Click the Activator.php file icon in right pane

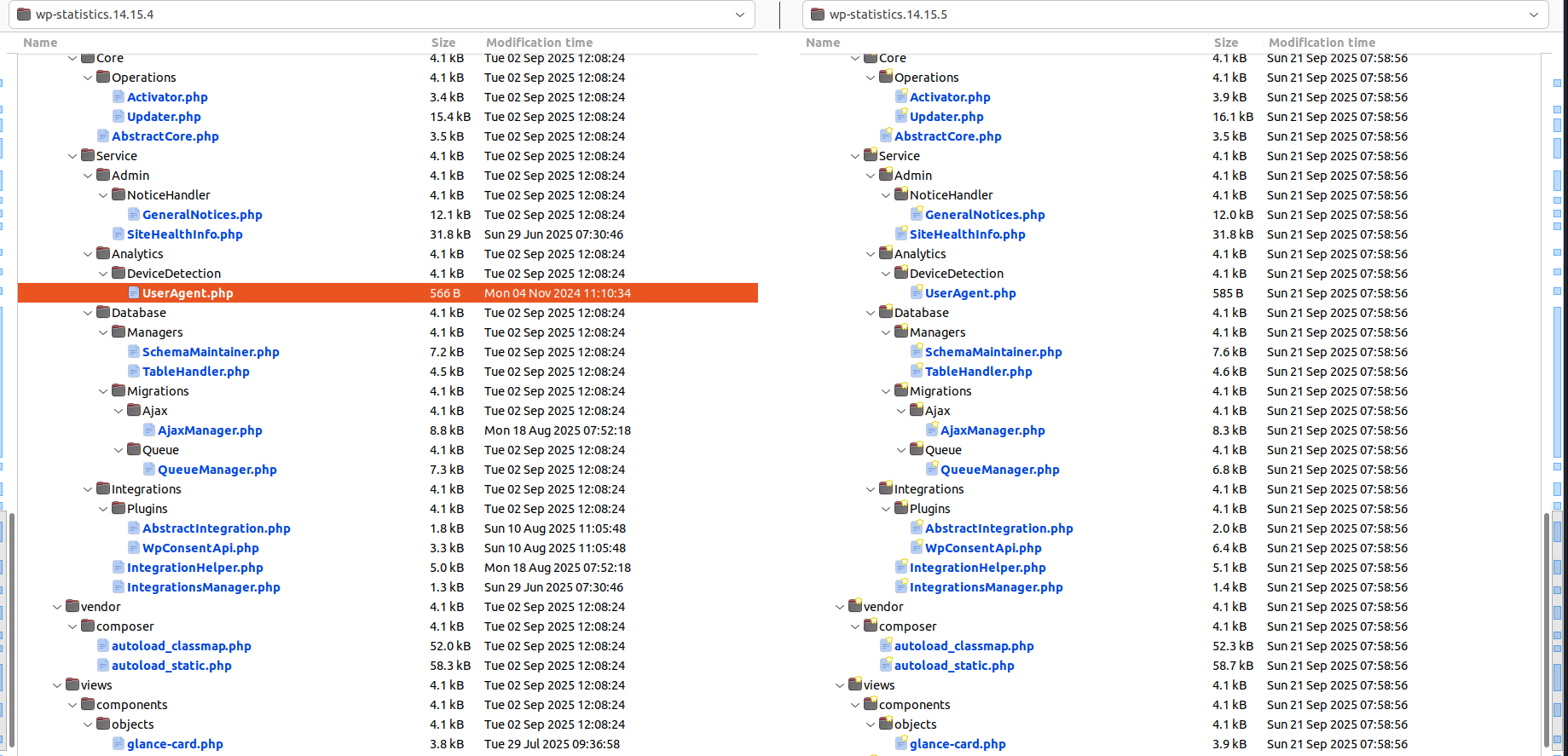click(901, 97)
